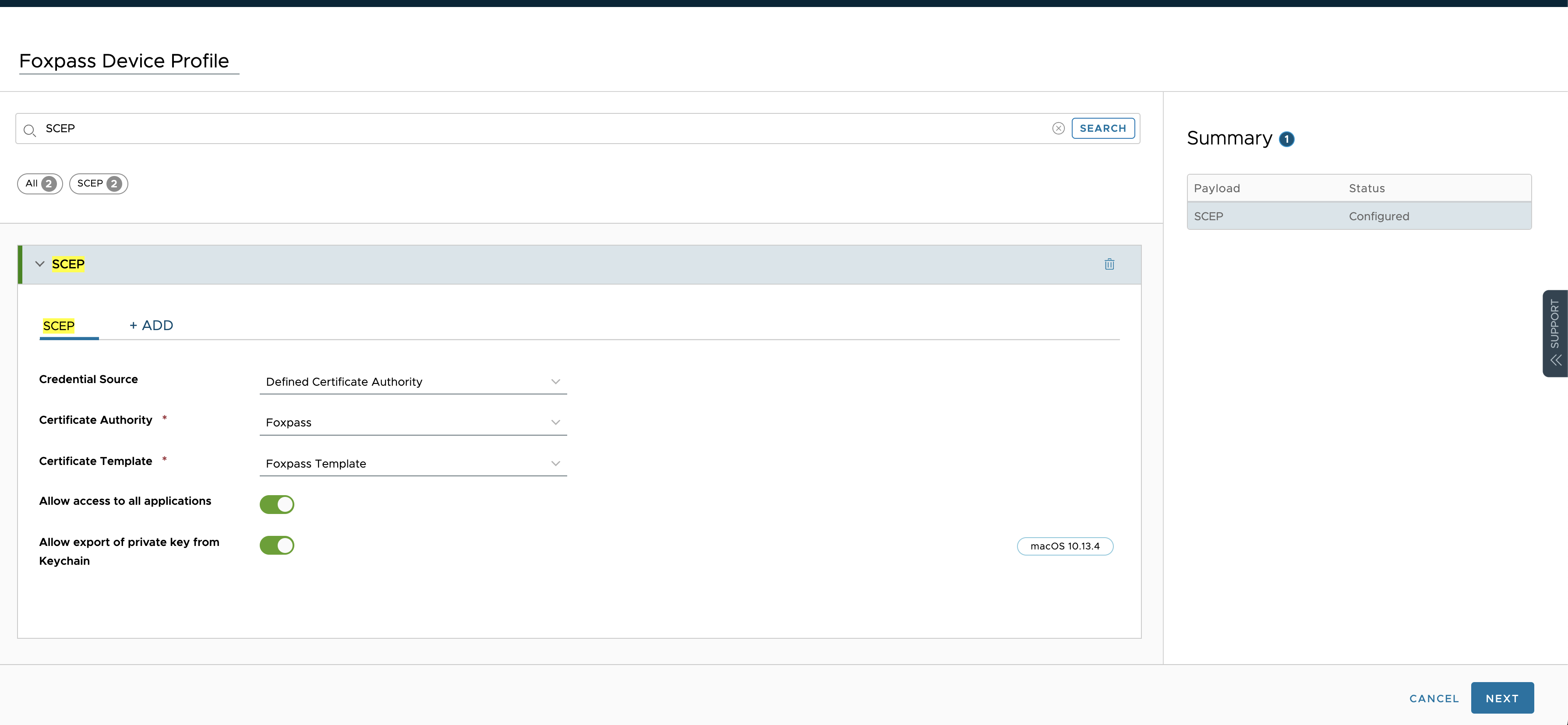The image size is (1568, 725).
Task: Select the SCEP filter chip
Action: (99, 184)
